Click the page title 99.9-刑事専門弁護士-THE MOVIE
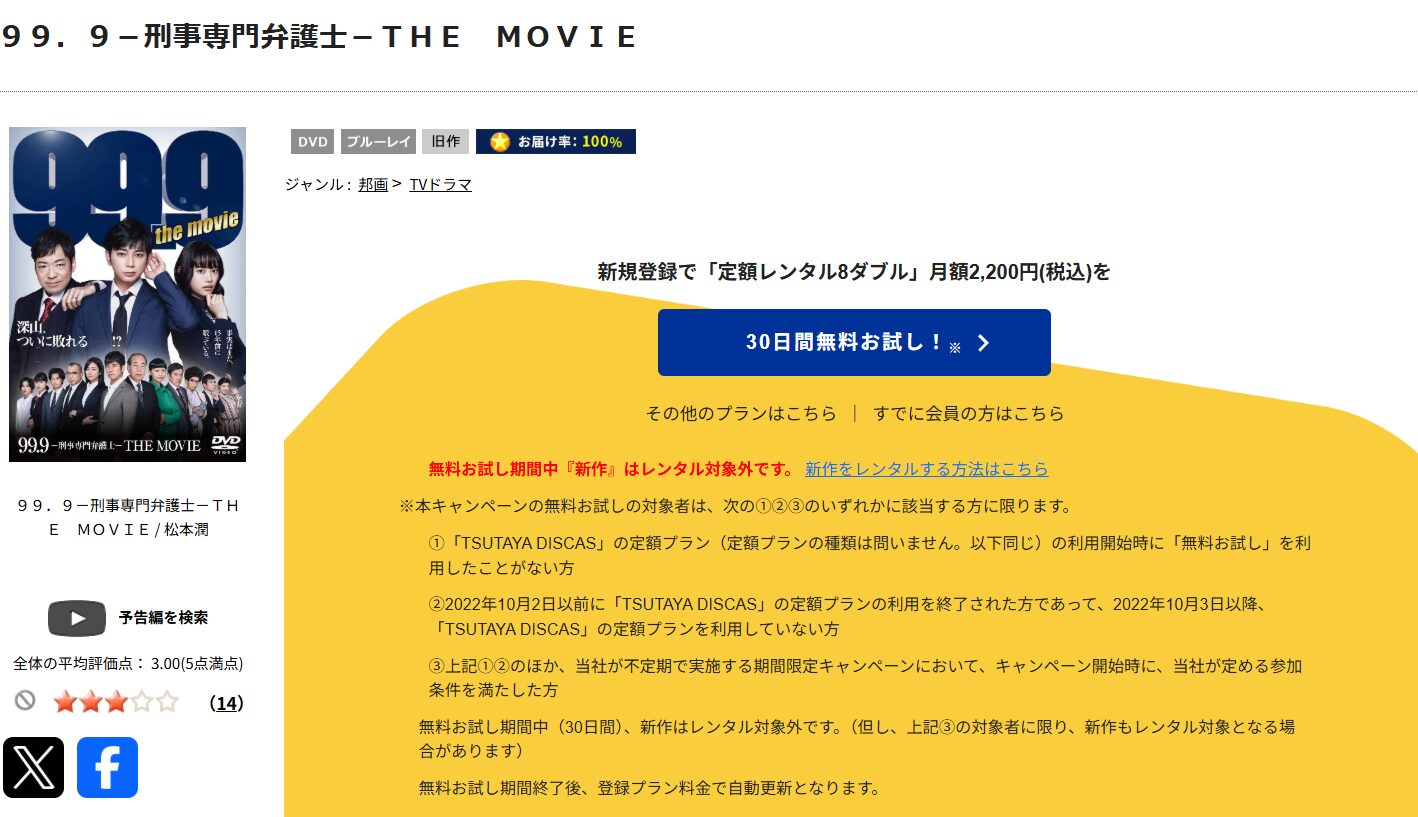1418x817 pixels. [x=320, y=37]
